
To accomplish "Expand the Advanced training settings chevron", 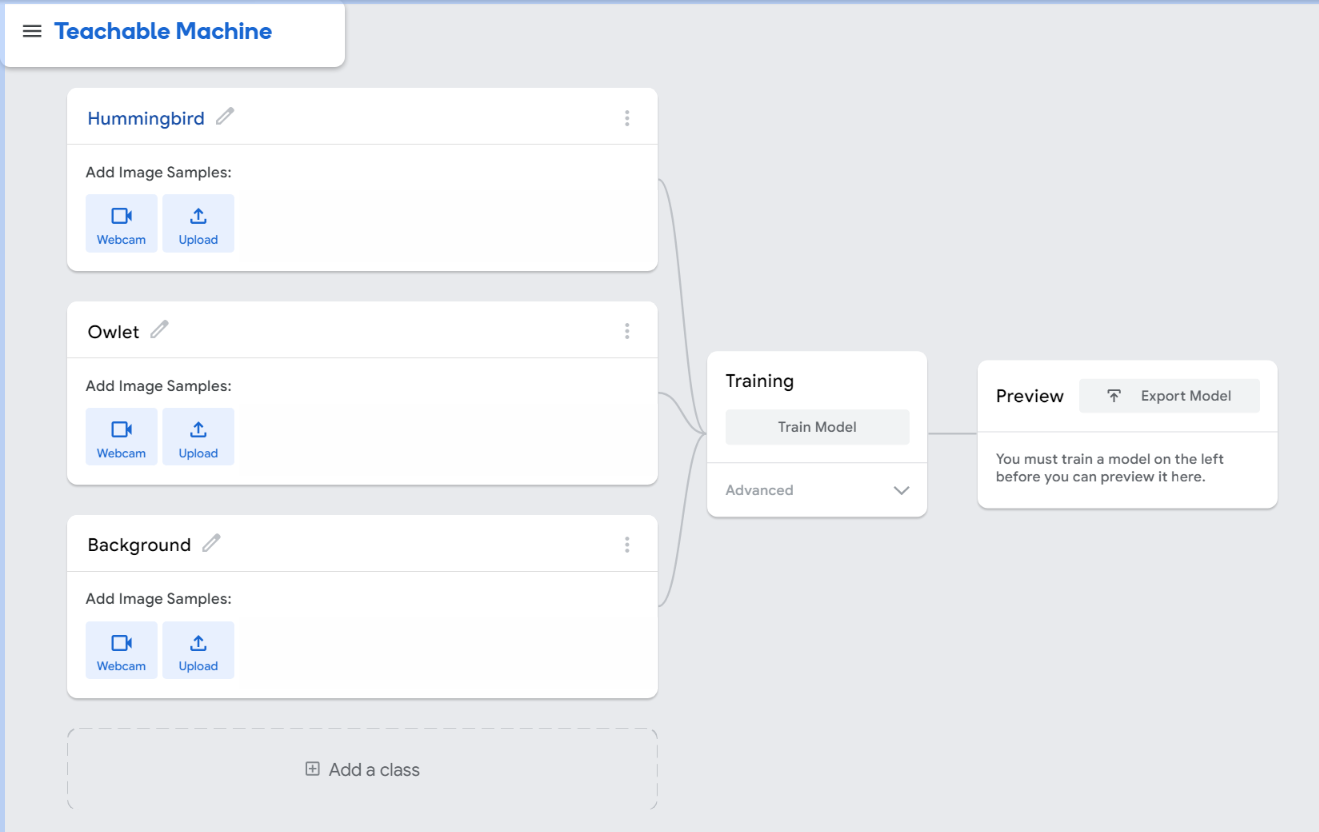I will (x=901, y=490).
